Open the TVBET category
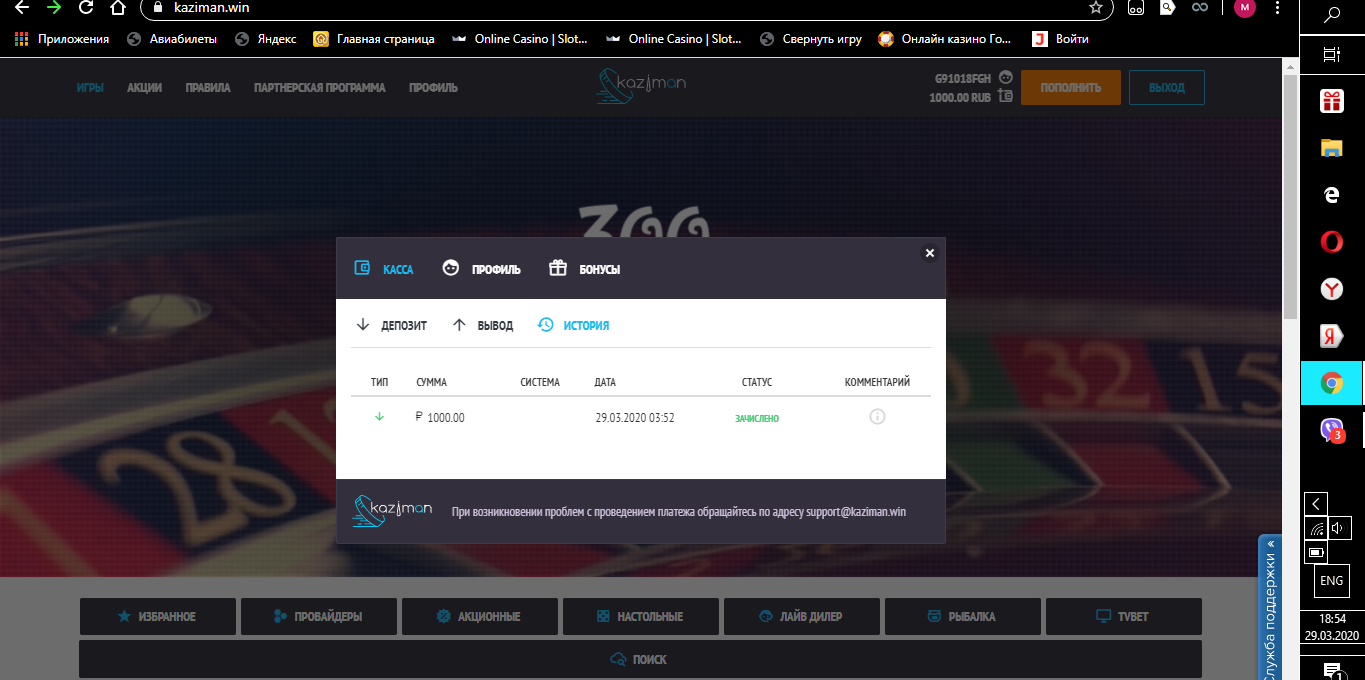Viewport: 1365px width, 680px height. (x=1124, y=617)
